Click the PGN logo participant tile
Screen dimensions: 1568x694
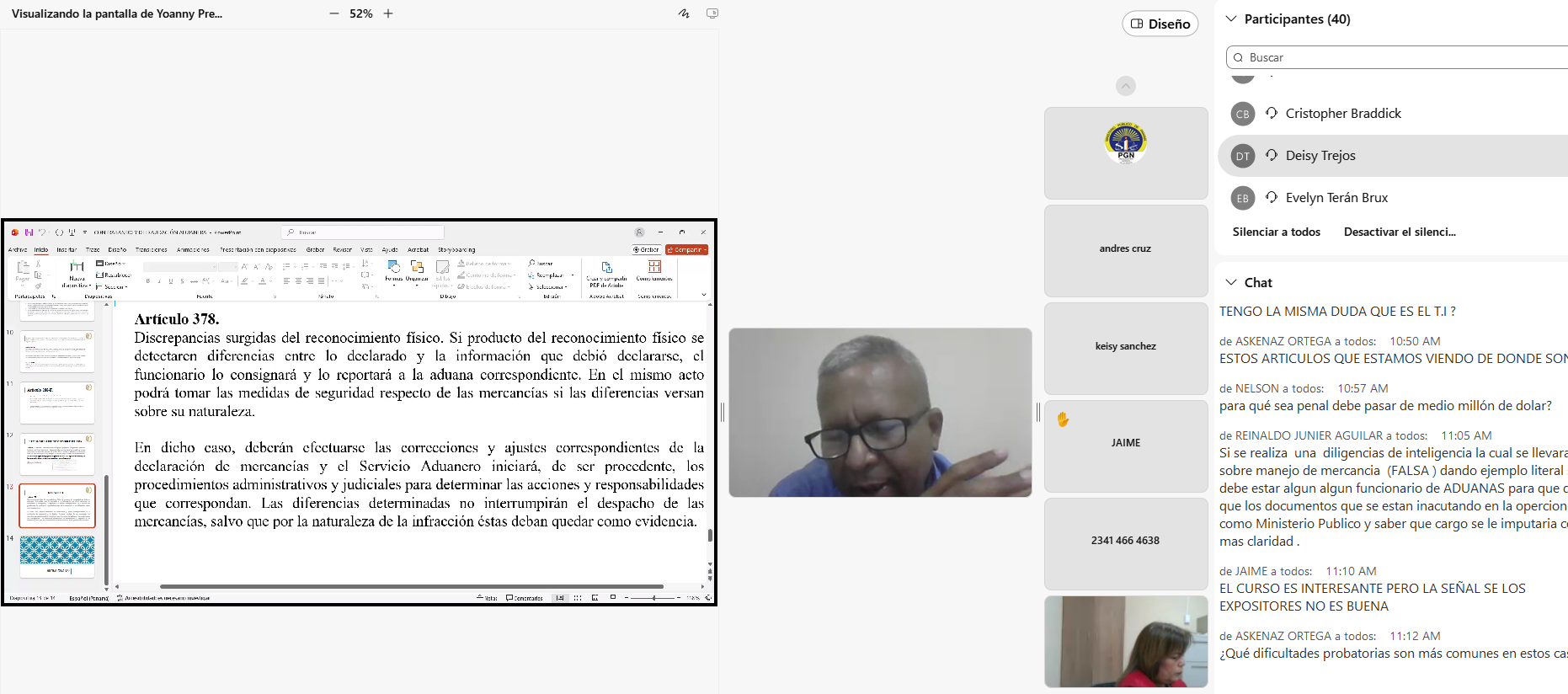point(1126,152)
